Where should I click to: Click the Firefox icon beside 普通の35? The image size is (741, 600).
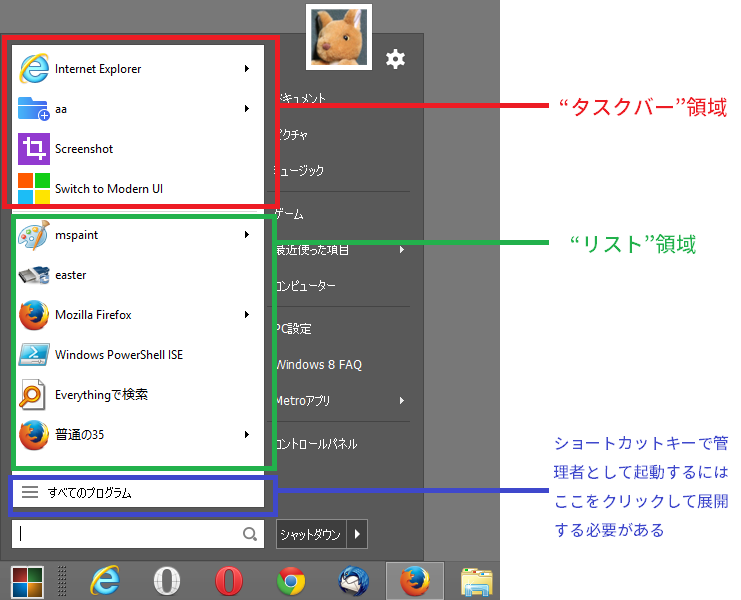(34, 435)
